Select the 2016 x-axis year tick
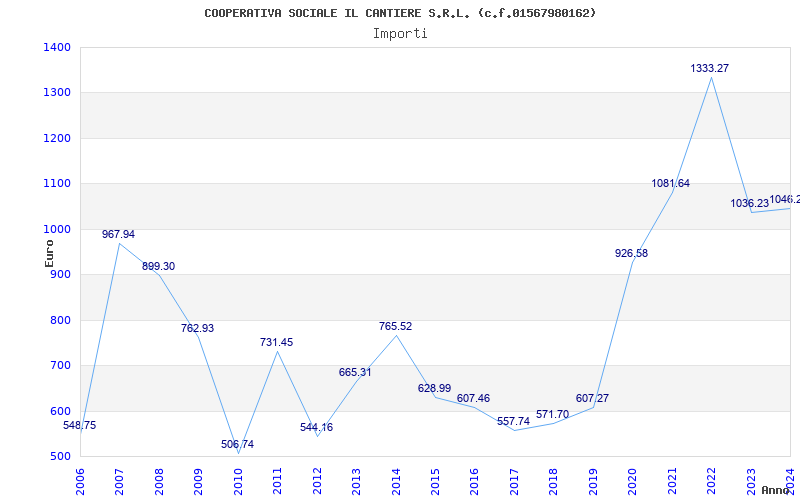This screenshot has width=800, height=500. click(474, 481)
